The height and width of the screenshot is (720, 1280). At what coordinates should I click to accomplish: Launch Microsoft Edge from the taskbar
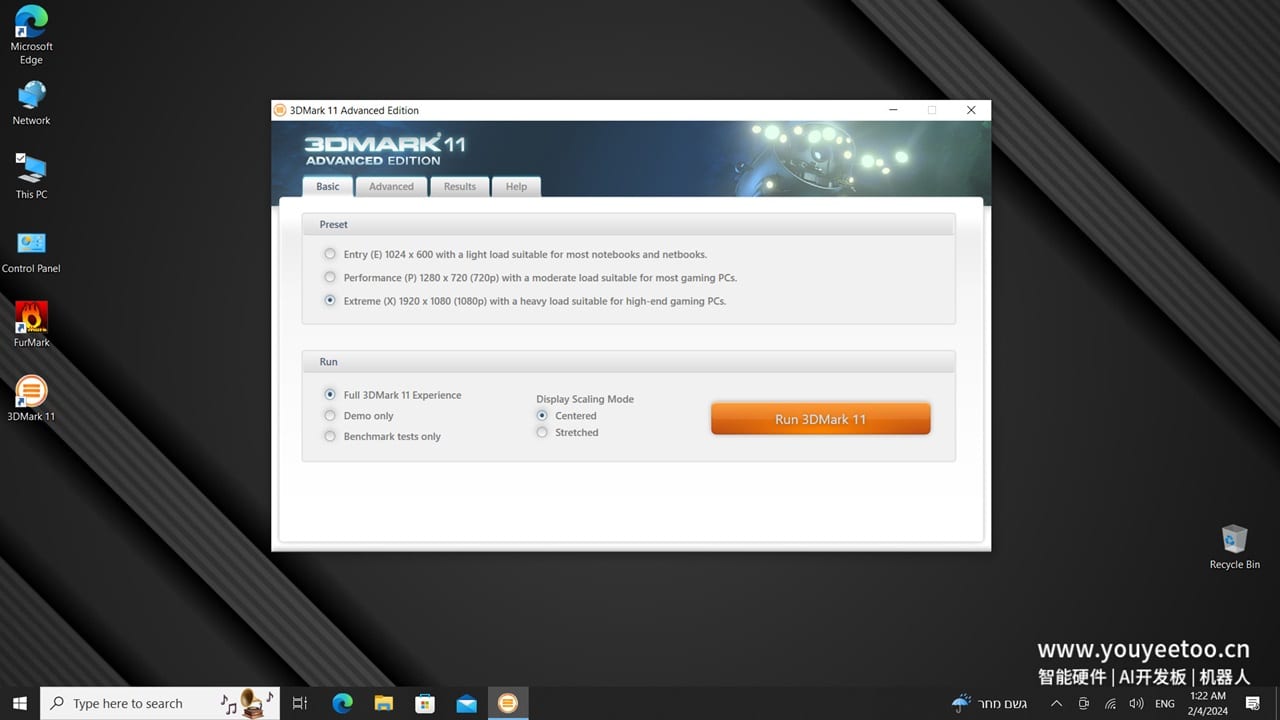[342, 703]
